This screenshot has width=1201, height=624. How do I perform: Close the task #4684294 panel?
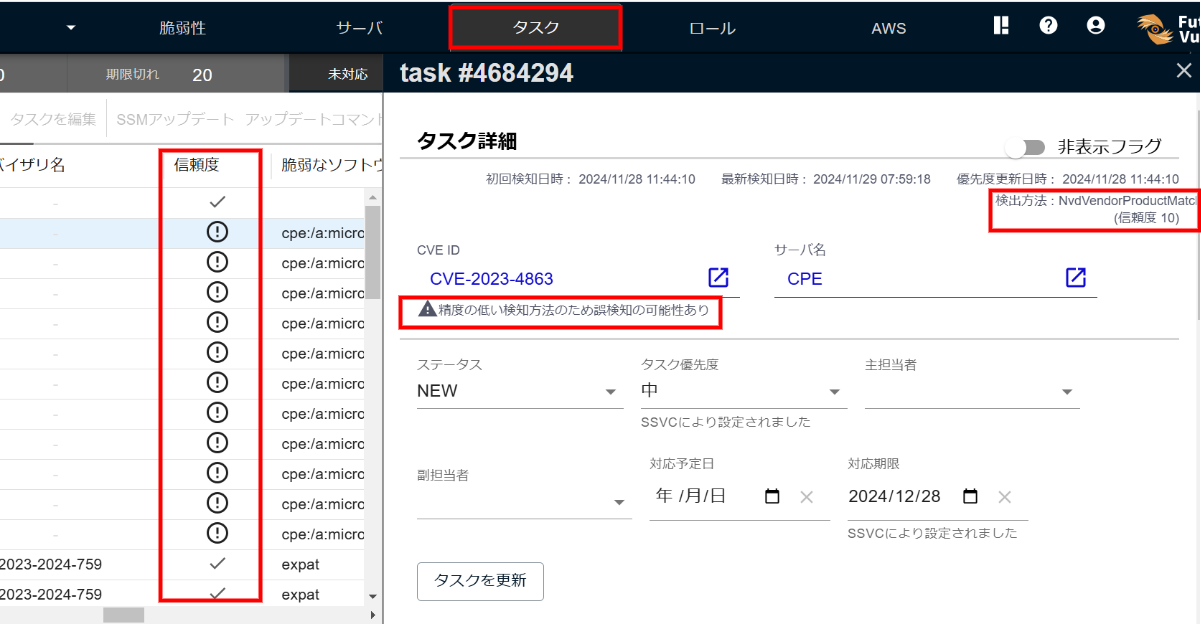1184,70
